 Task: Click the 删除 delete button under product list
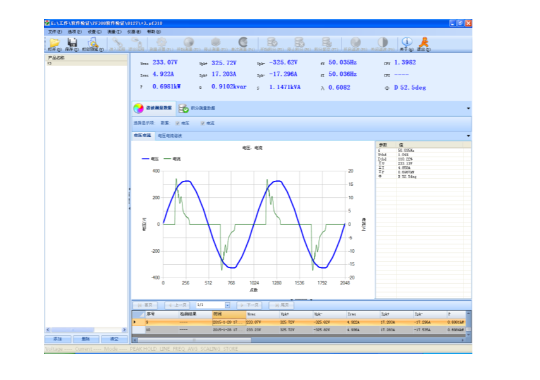click(x=86, y=339)
